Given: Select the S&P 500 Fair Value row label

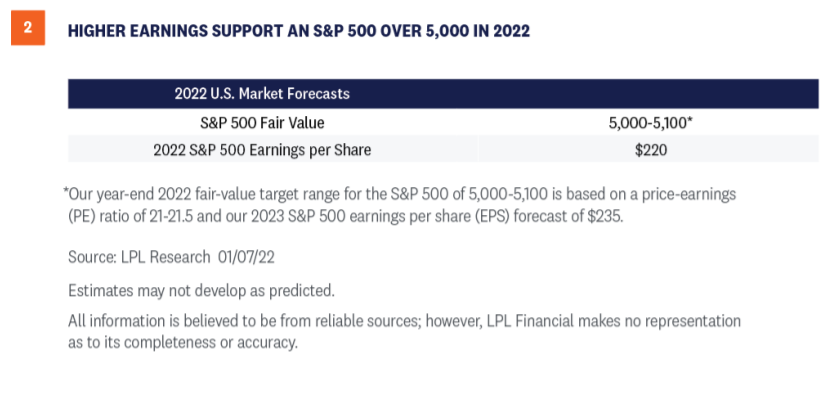Looking at the screenshot, I should 262,123.
